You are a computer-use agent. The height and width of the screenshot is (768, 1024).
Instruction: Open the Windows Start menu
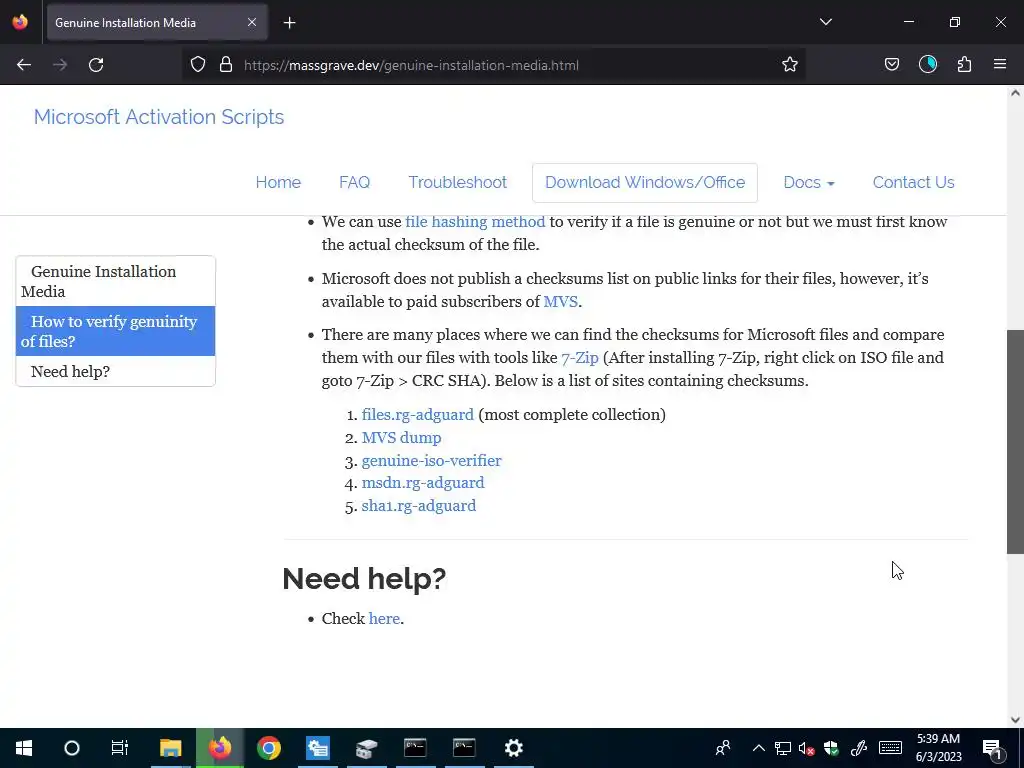pyautogui.click(x=24, y=748)
